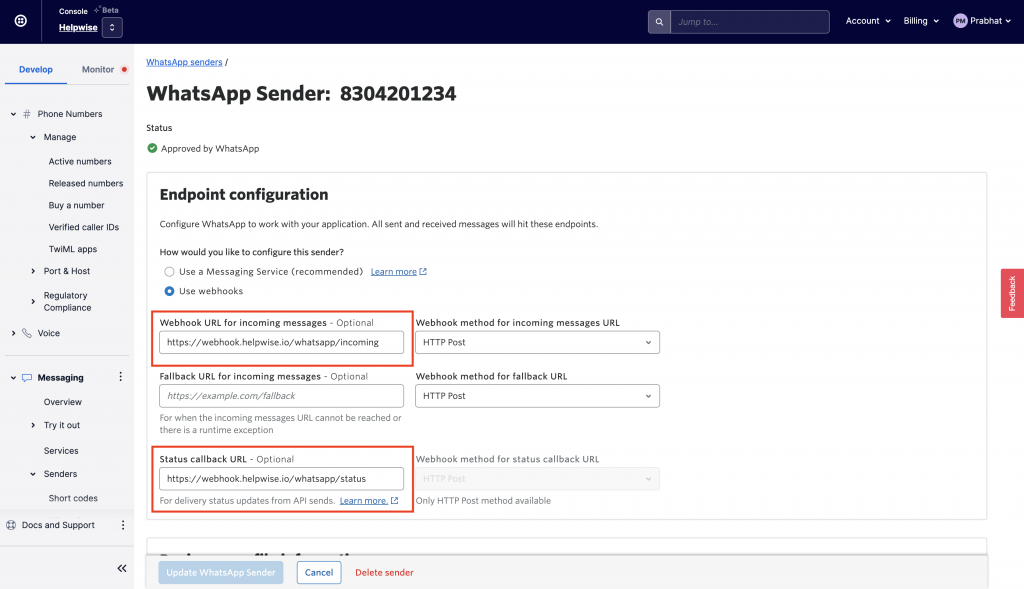Viewport: 1024px width, 589px height.
Task: Open the Helpwise account switcher arrows
Action: click(x=112, y=27)
